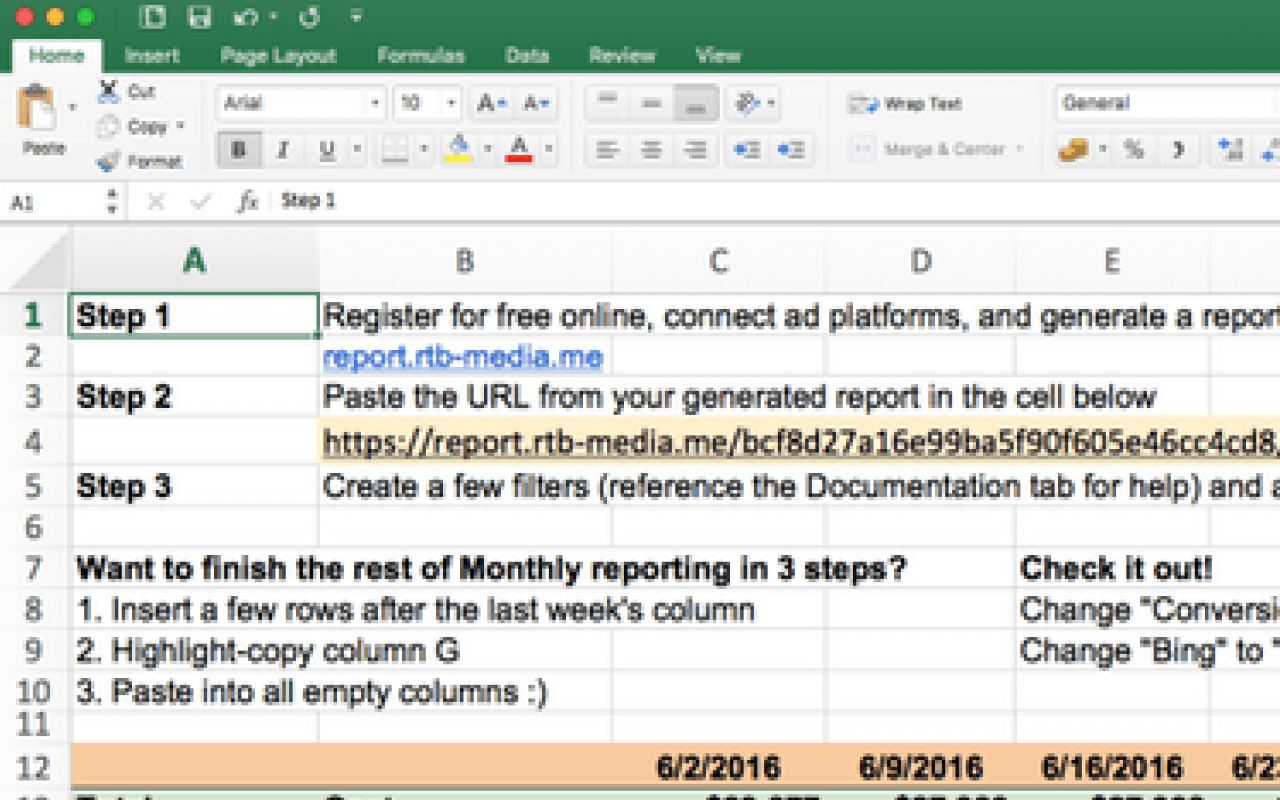Align text to top
The height and width of the screenshot is (800, 1280).
pos(607,103)
